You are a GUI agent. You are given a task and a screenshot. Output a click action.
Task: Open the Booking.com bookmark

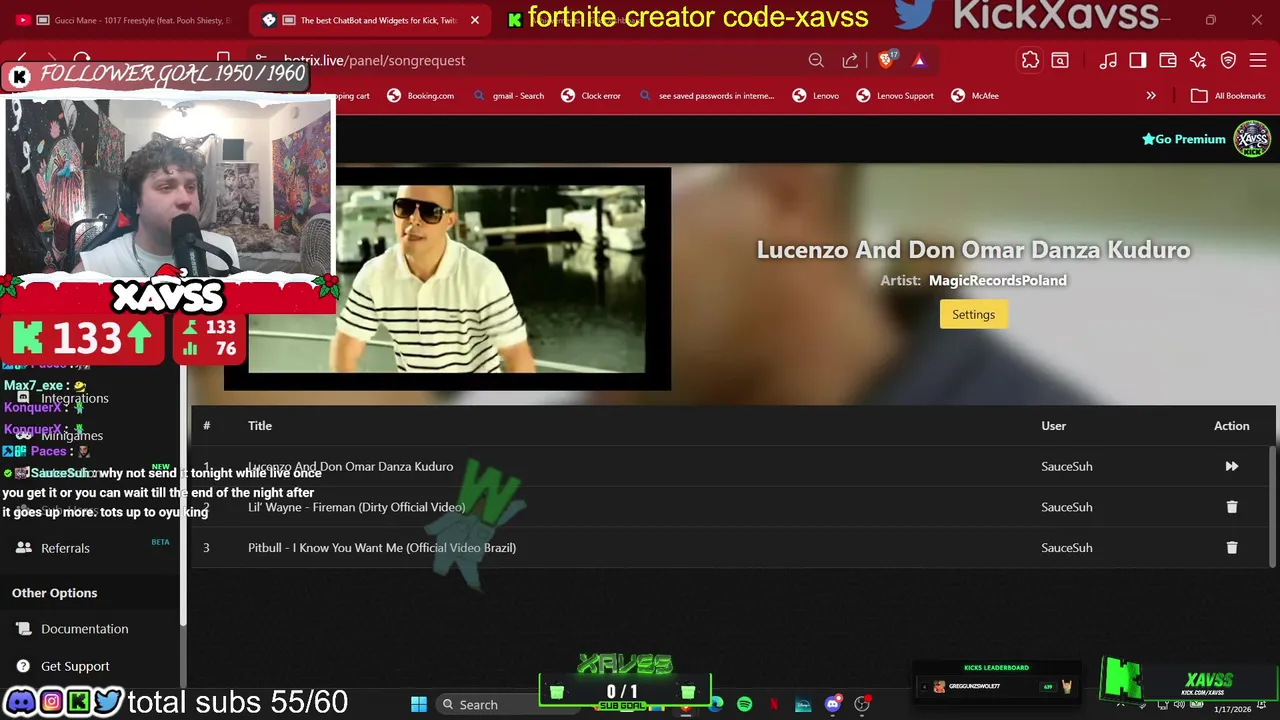click(x=422, y=96)
